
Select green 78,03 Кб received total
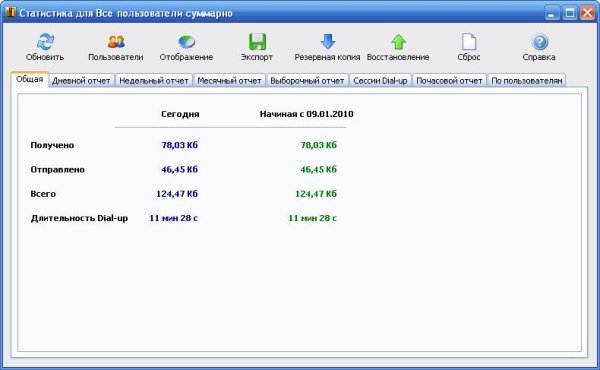318,145
